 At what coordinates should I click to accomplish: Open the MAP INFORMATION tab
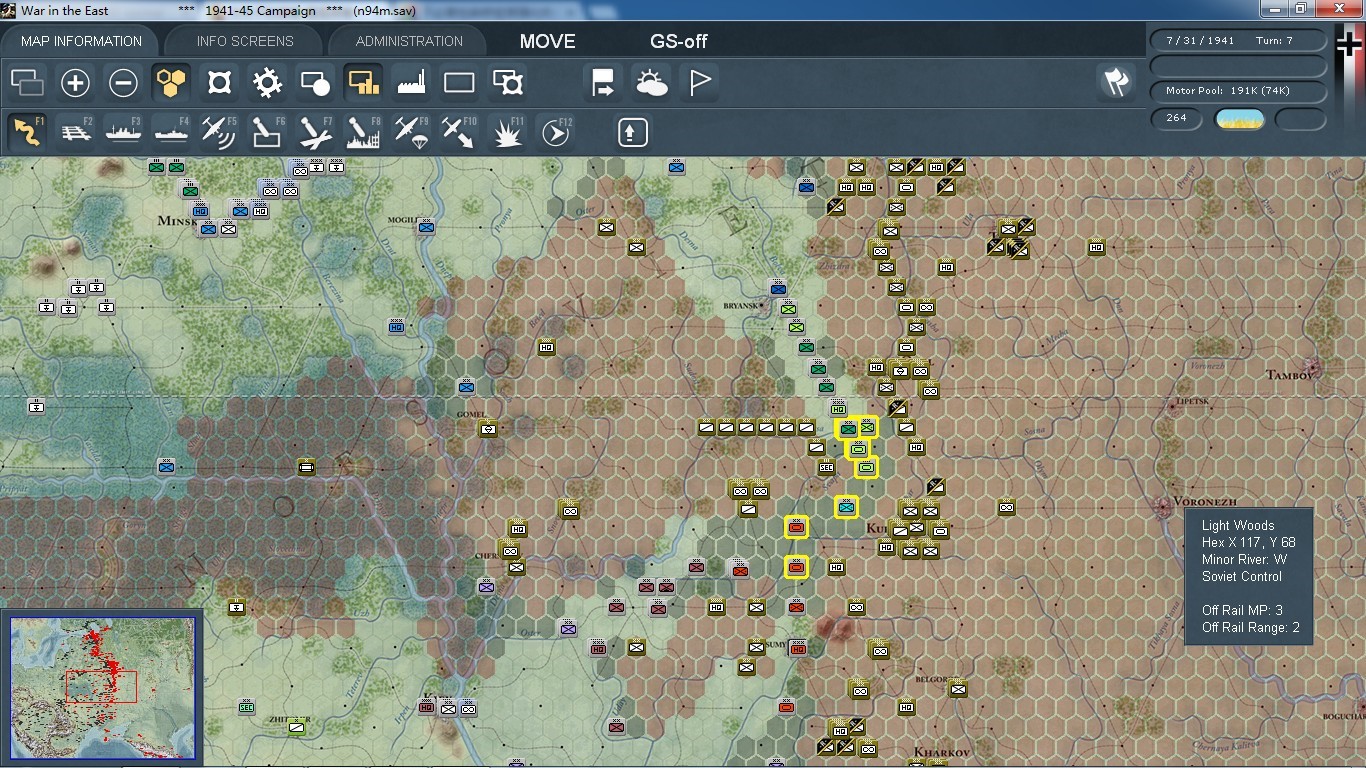click(x=81, y=41)
